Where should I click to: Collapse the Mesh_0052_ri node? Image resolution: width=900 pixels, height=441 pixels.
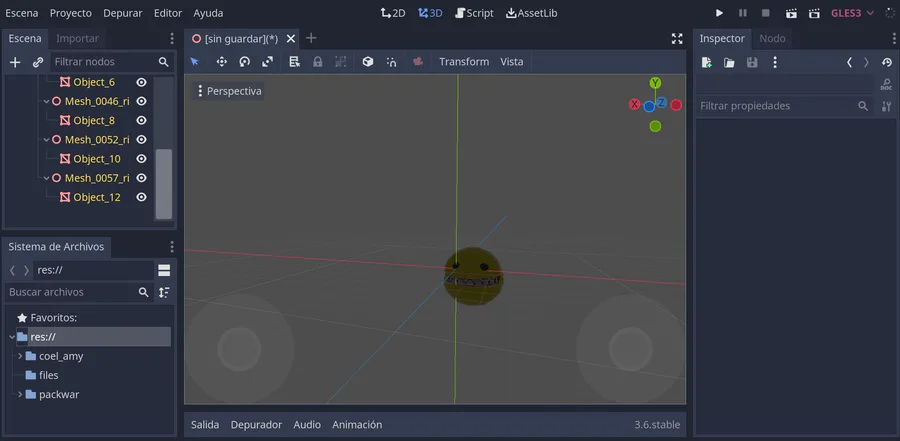[x=46, y=140]
